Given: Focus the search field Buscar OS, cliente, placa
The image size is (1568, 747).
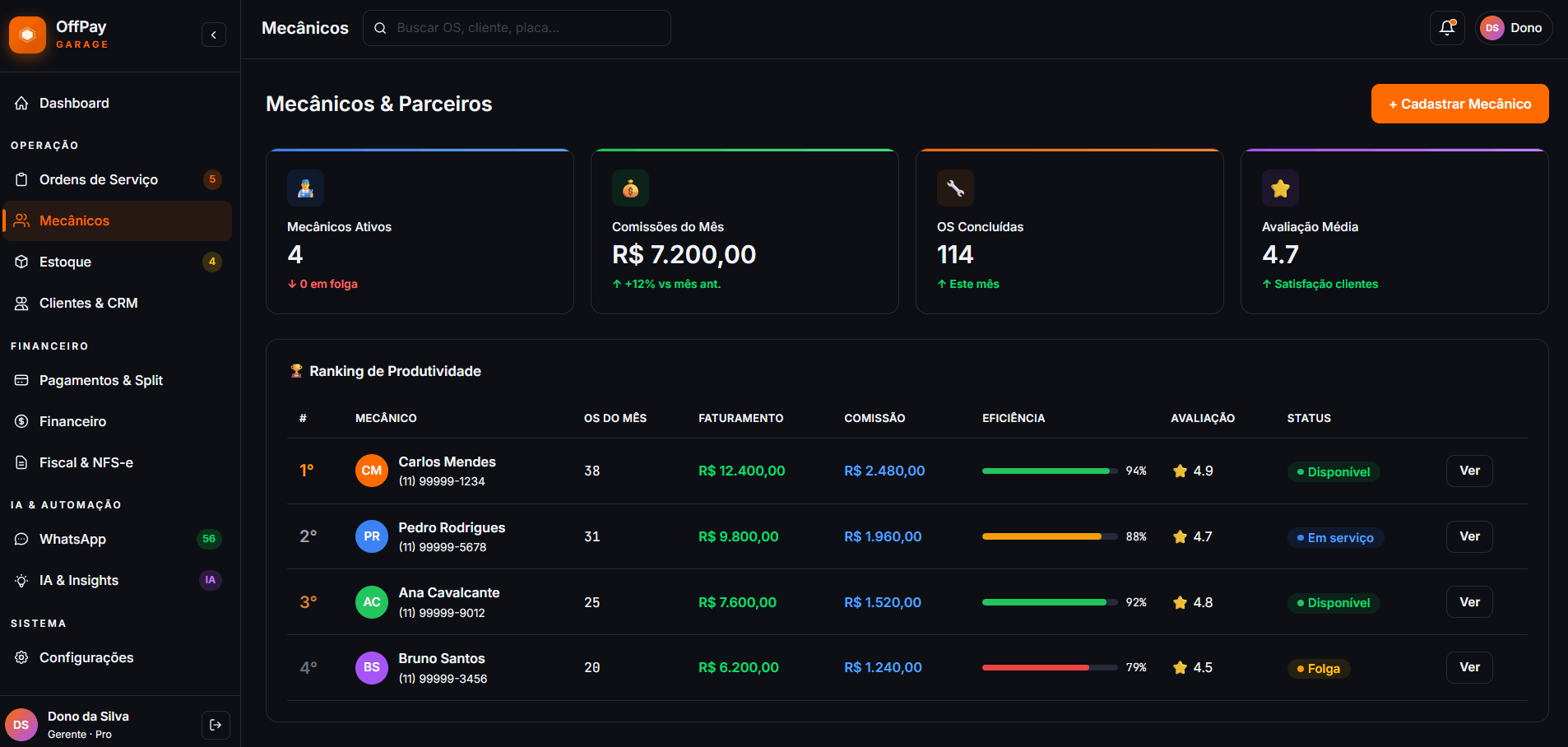Looking at the screenshot, I should coord(527,28).
